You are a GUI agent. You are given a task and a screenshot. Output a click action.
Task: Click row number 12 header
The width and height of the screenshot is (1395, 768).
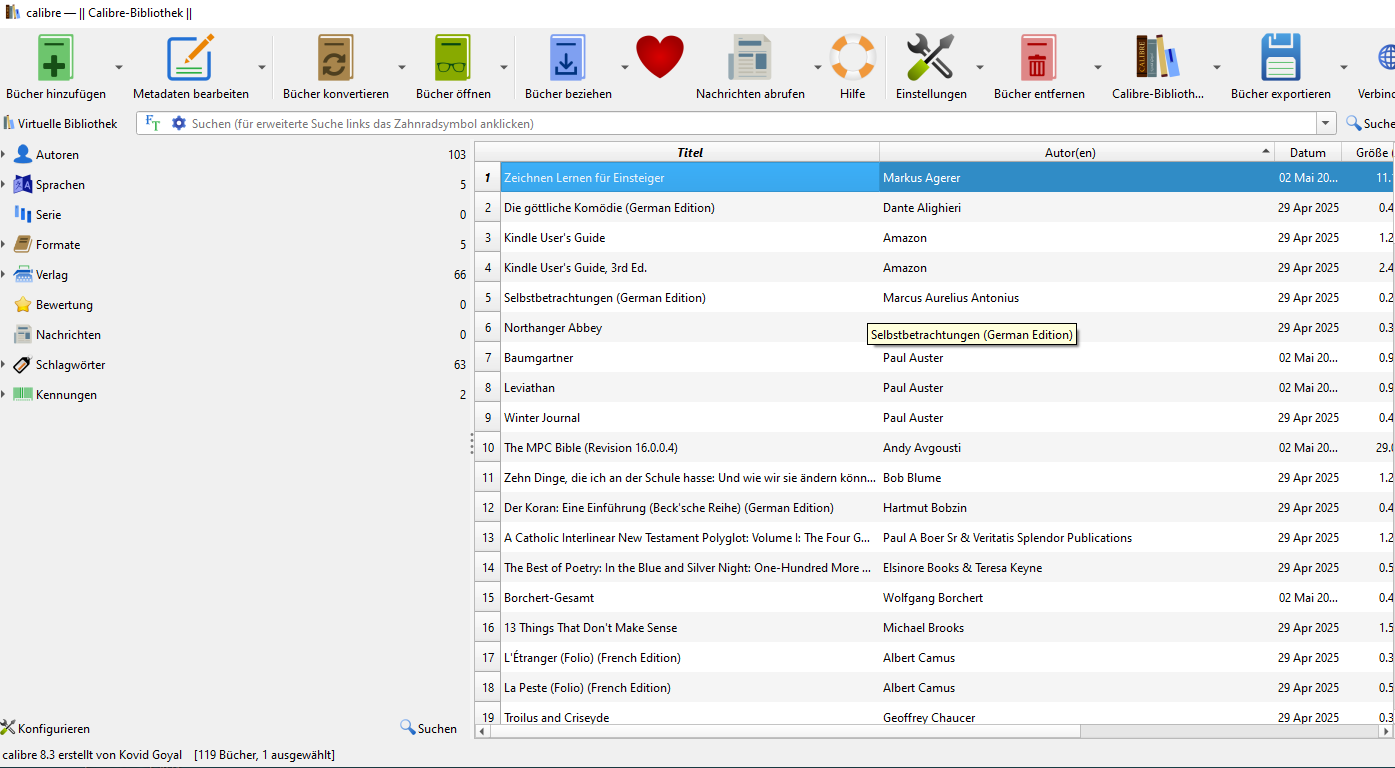pos(488,507)
